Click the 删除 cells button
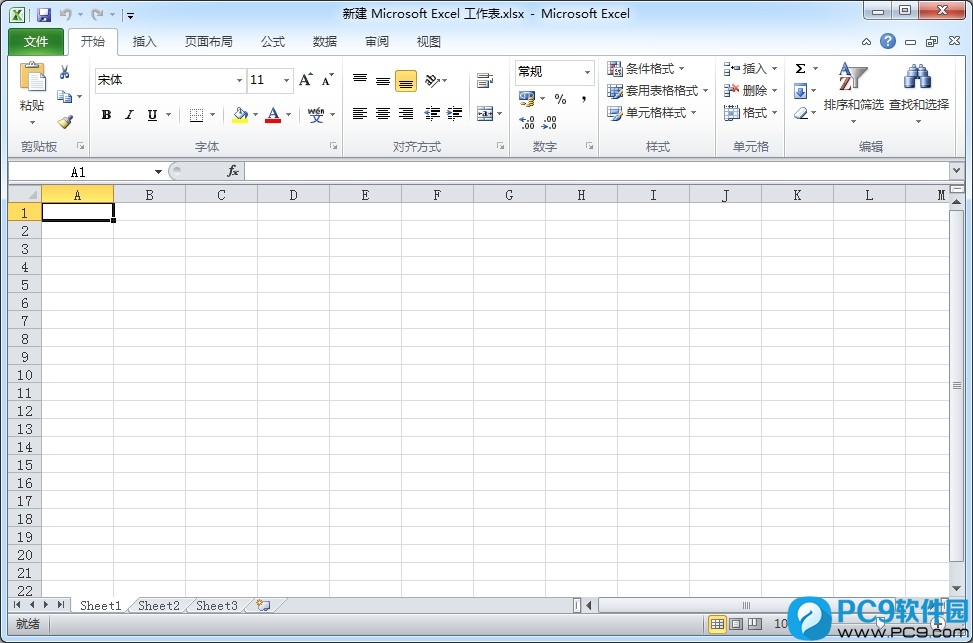 click(750, 91)
